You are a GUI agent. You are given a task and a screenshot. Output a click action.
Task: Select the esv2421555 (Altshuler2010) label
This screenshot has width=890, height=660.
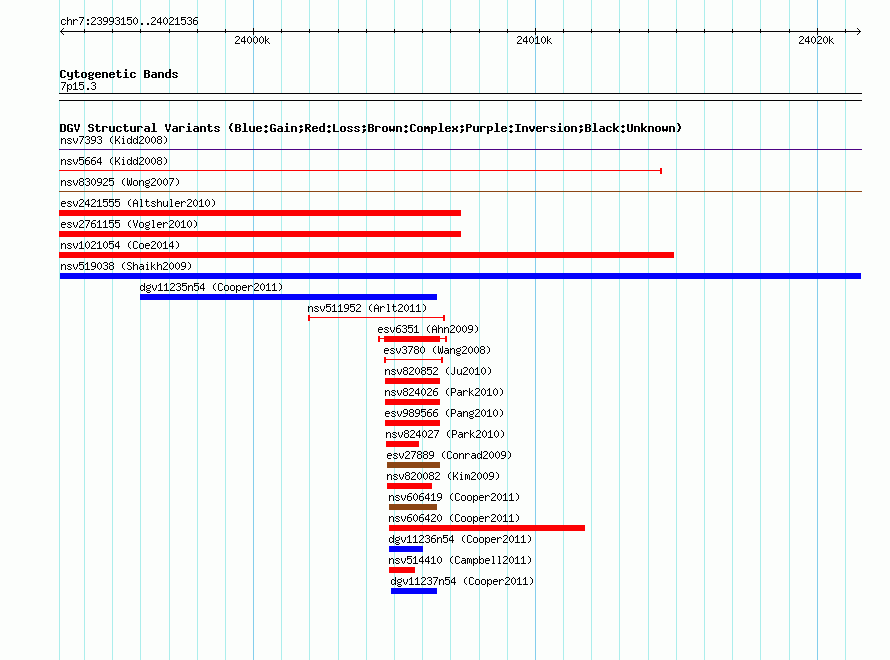point(138,203)
